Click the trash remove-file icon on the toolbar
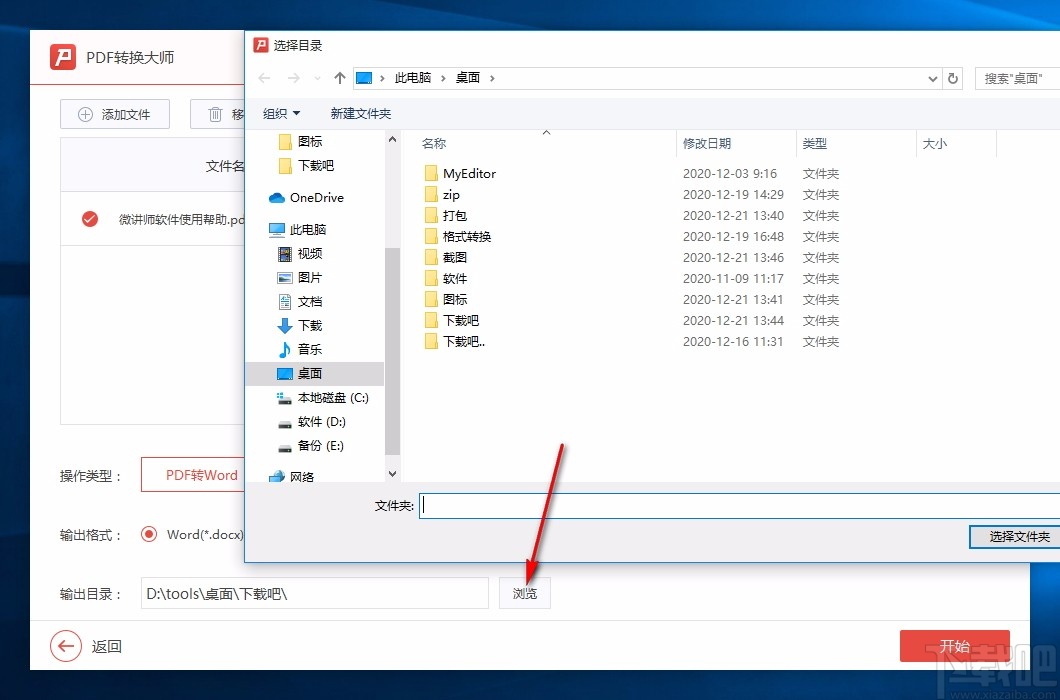Viewport: 1060px width, 700px height. pyautogui.click(x=215, y=113)
